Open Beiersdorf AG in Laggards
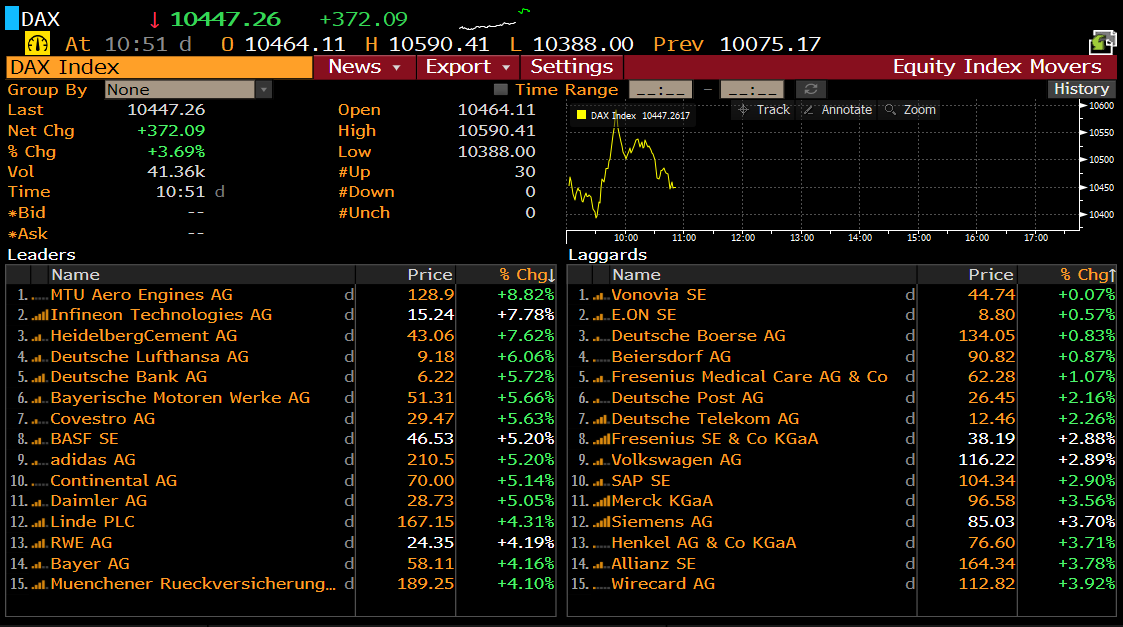 click(671, 357)
